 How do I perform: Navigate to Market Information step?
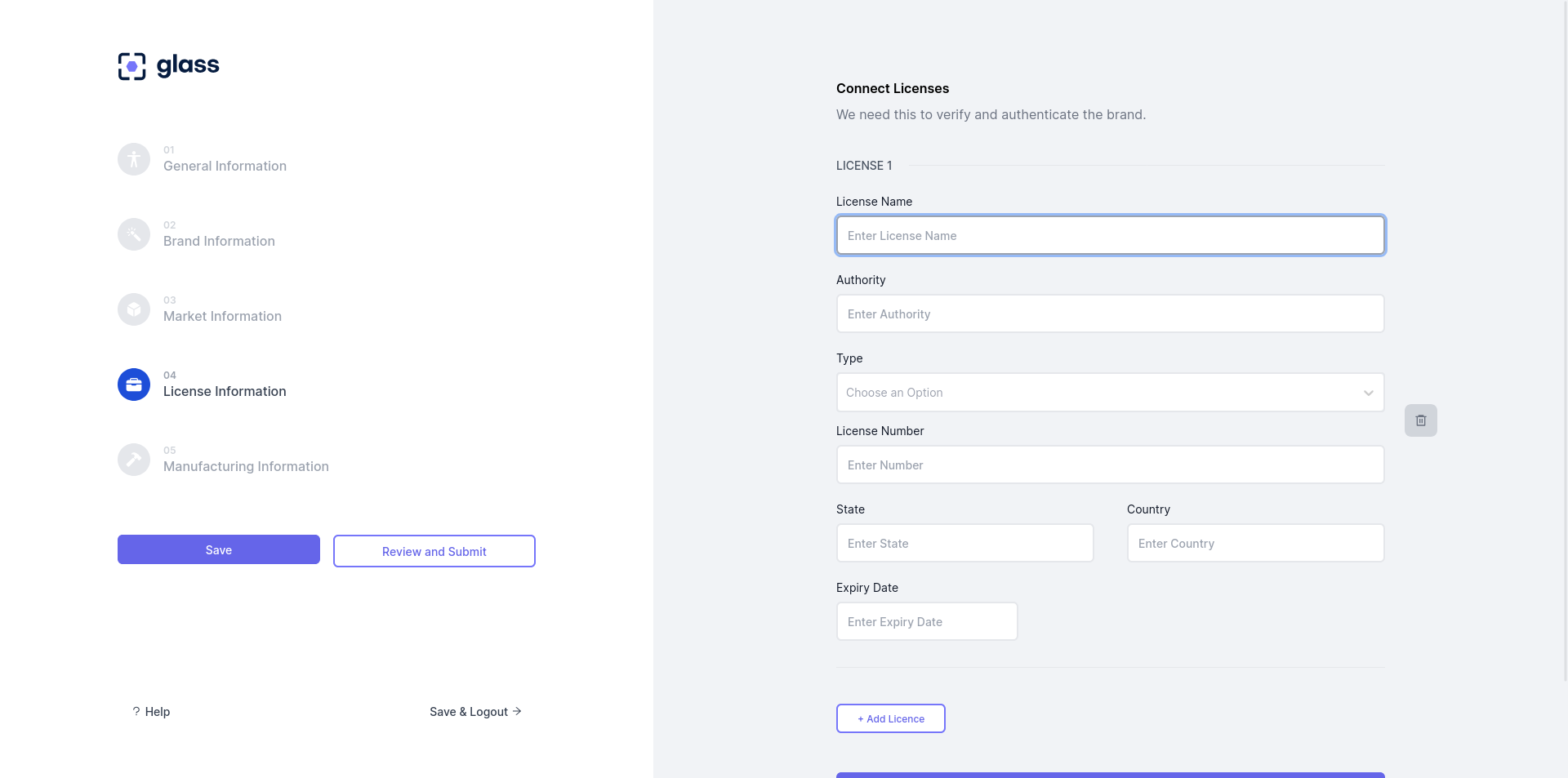click(x=222, y=316)
